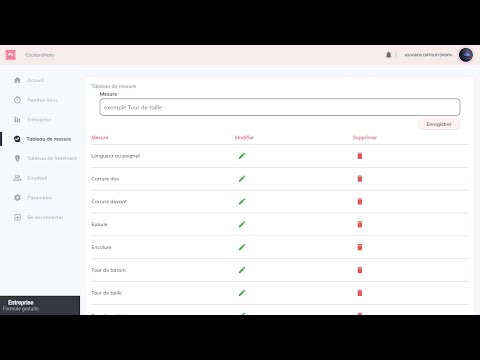Open Entreprise menu in sidebar
The width and height of the screenshot is (480, 360).
pyautogui.click(x=39, y=120)
